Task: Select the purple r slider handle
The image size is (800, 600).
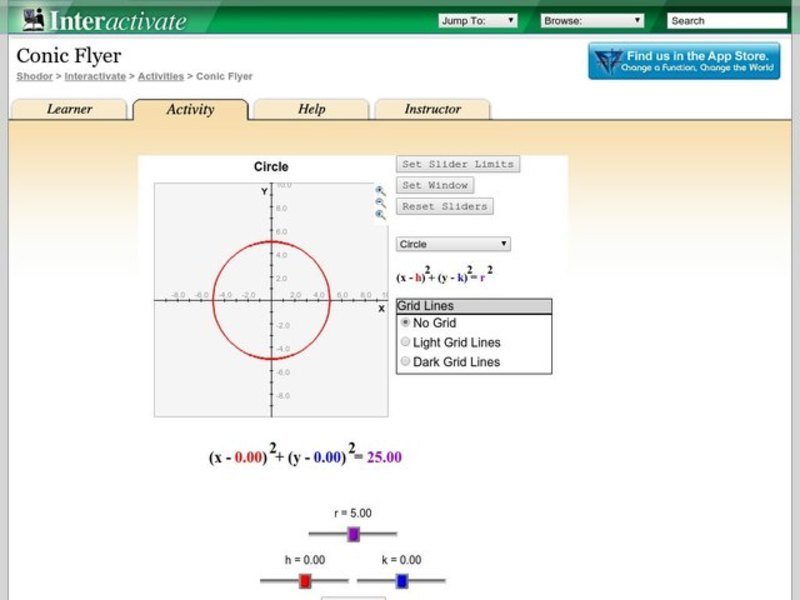Action: click(355, 534)
